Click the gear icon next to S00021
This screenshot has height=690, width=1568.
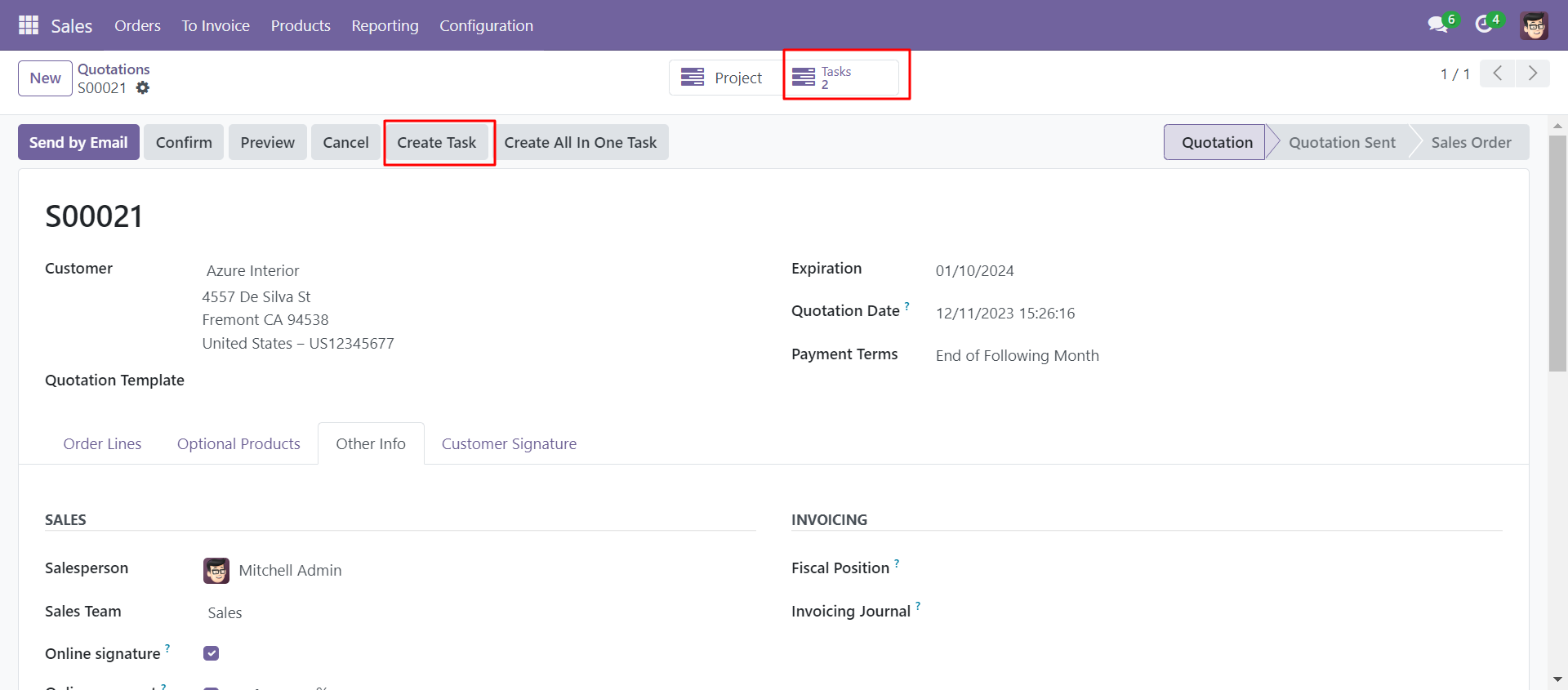(143, 88)
